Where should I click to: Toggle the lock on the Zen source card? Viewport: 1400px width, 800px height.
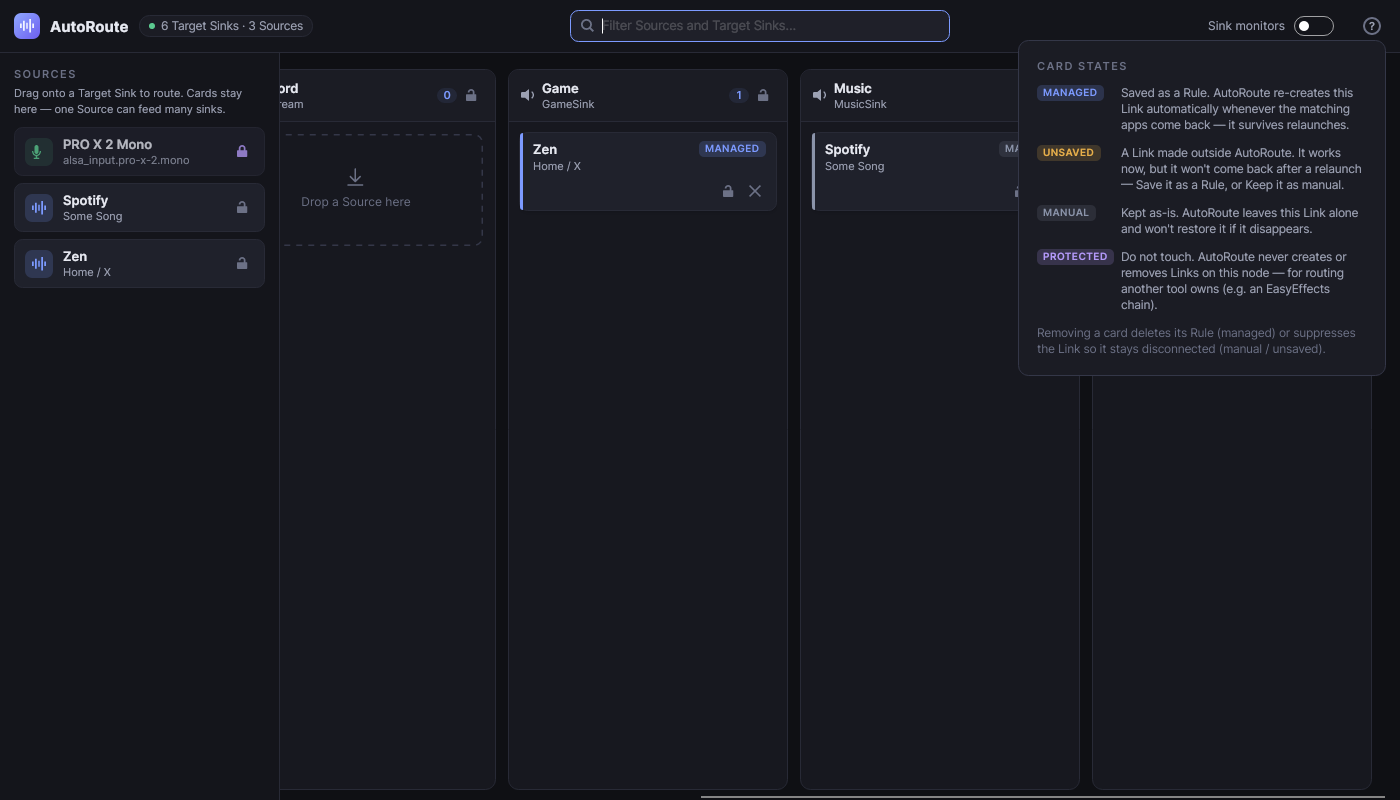pos(241,264)
